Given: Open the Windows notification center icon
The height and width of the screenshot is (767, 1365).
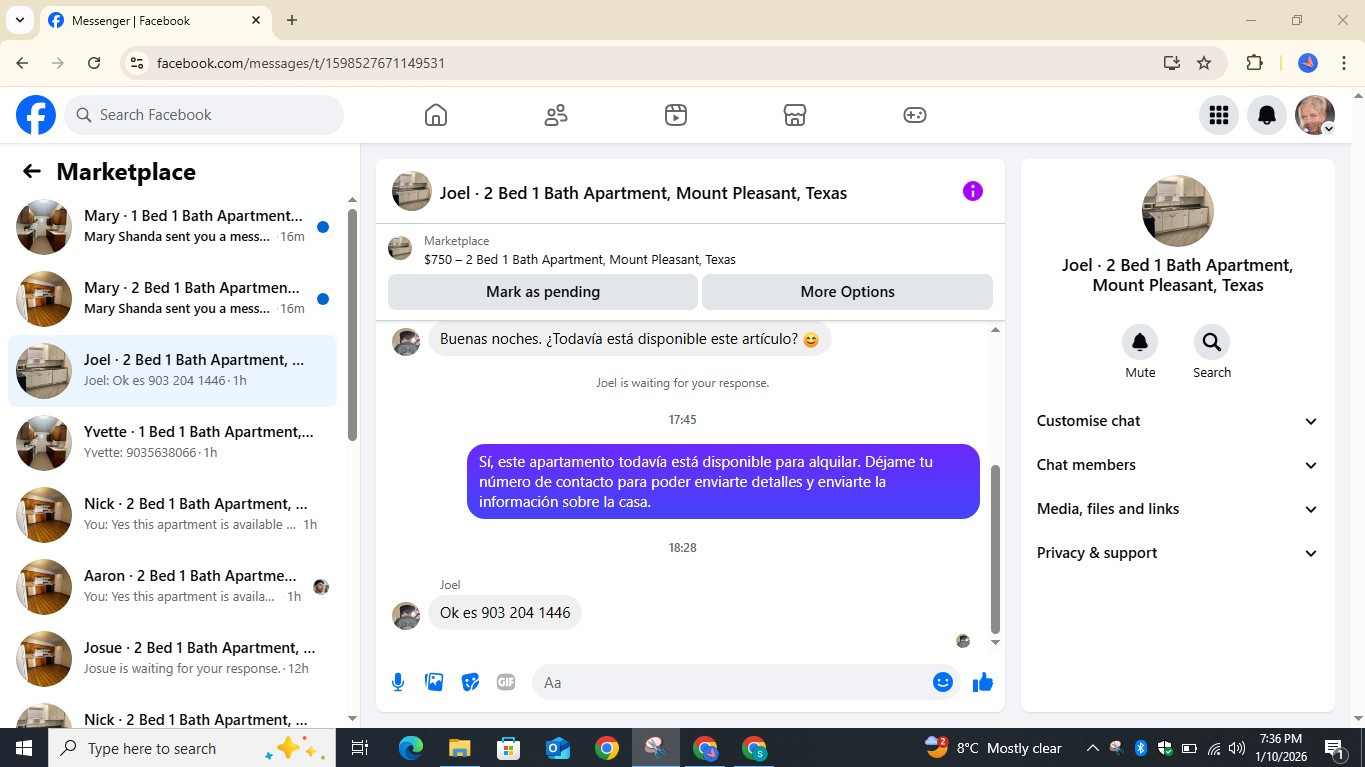Looking at the screenshot, I should tap(1334, 748).
